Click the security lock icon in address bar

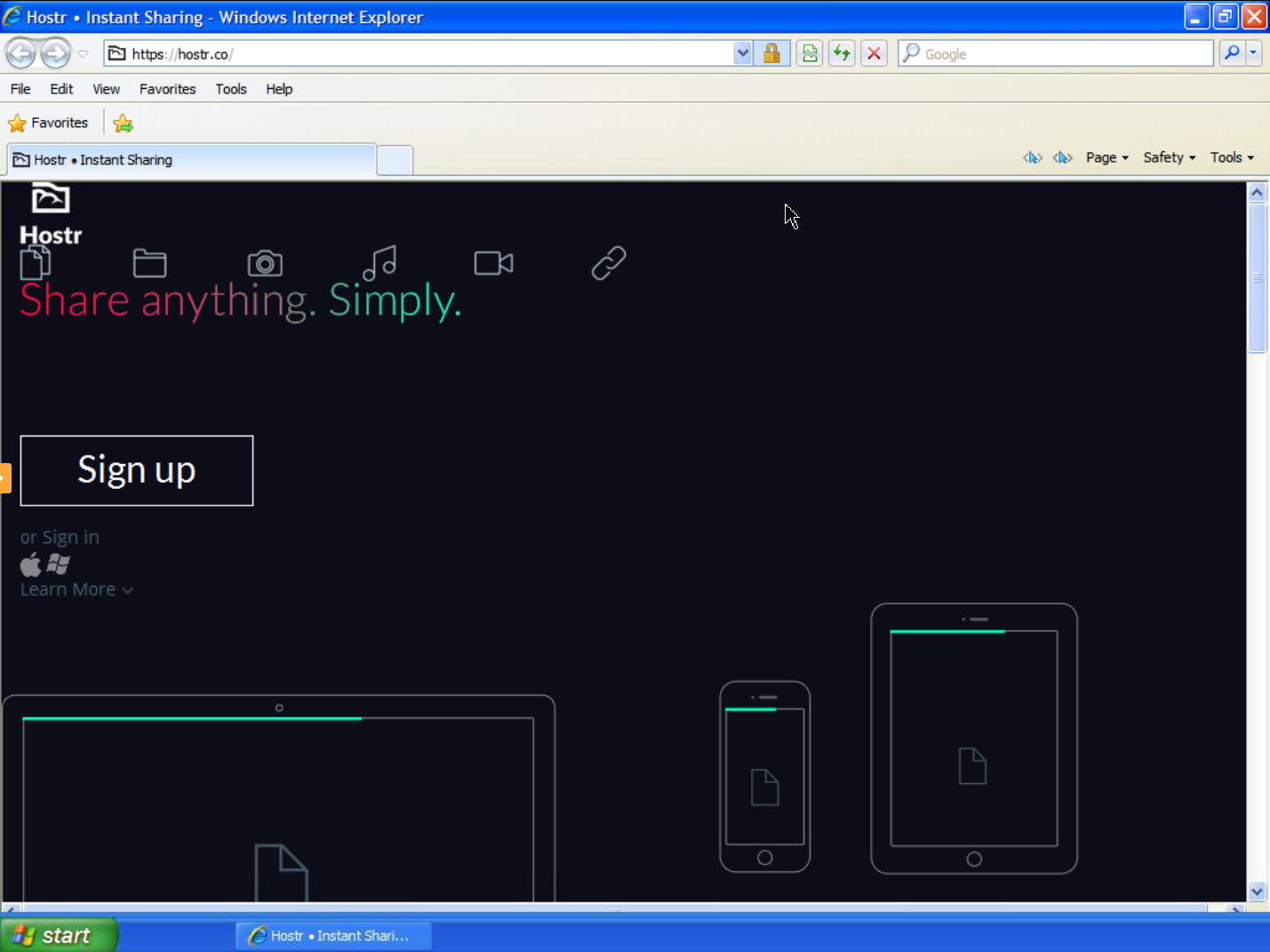[771, 53]
